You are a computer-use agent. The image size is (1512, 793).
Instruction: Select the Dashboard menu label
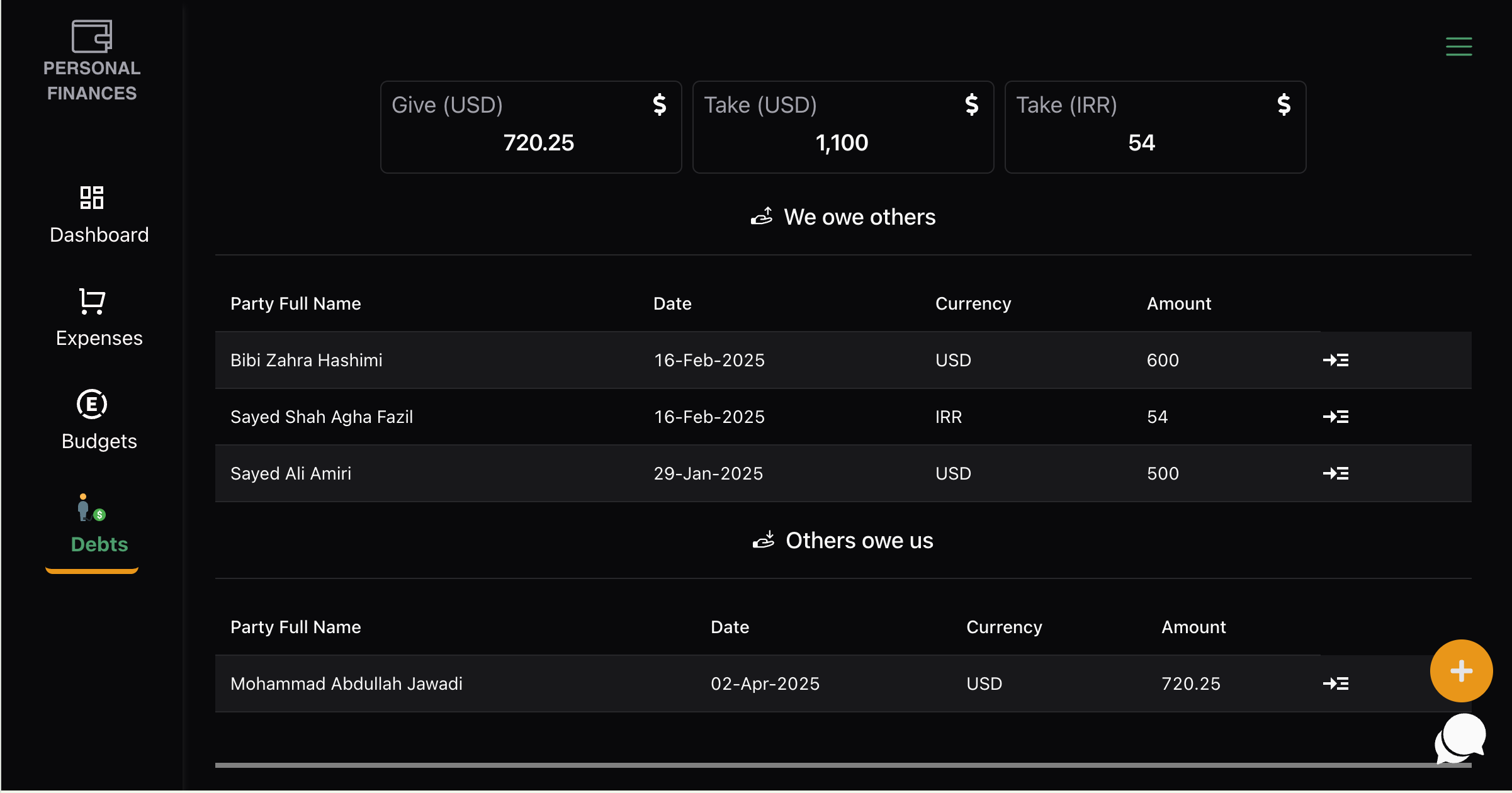click(x=98, y=235)
